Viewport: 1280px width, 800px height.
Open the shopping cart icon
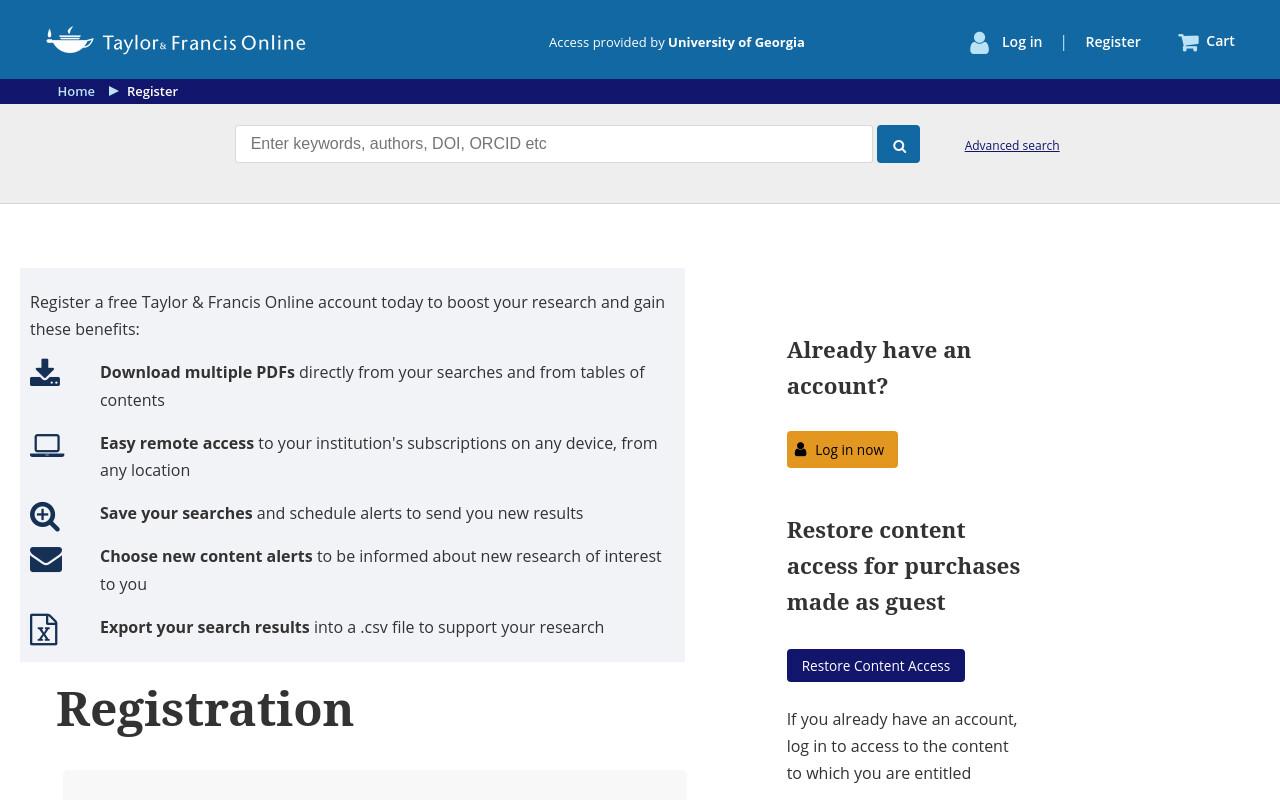point(1188,42)
